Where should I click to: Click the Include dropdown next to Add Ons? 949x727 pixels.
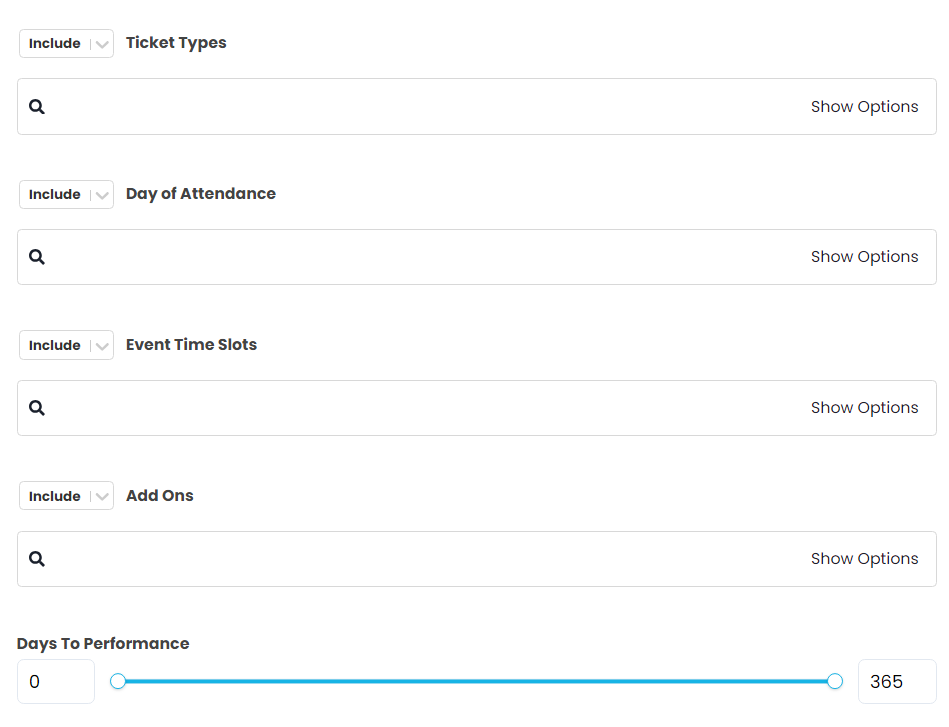pos(66,496)
